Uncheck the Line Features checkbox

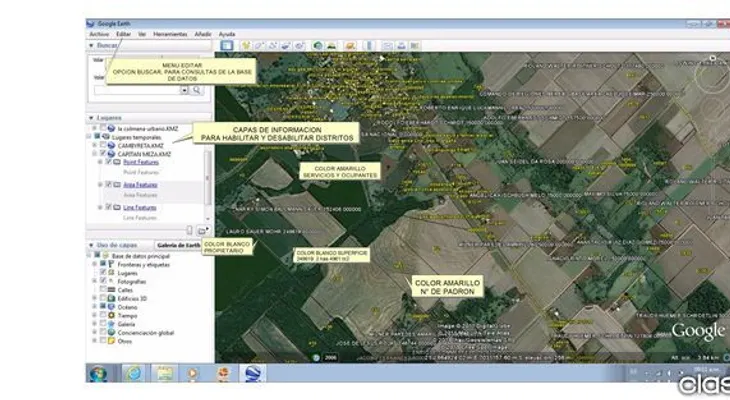(108, 207)
